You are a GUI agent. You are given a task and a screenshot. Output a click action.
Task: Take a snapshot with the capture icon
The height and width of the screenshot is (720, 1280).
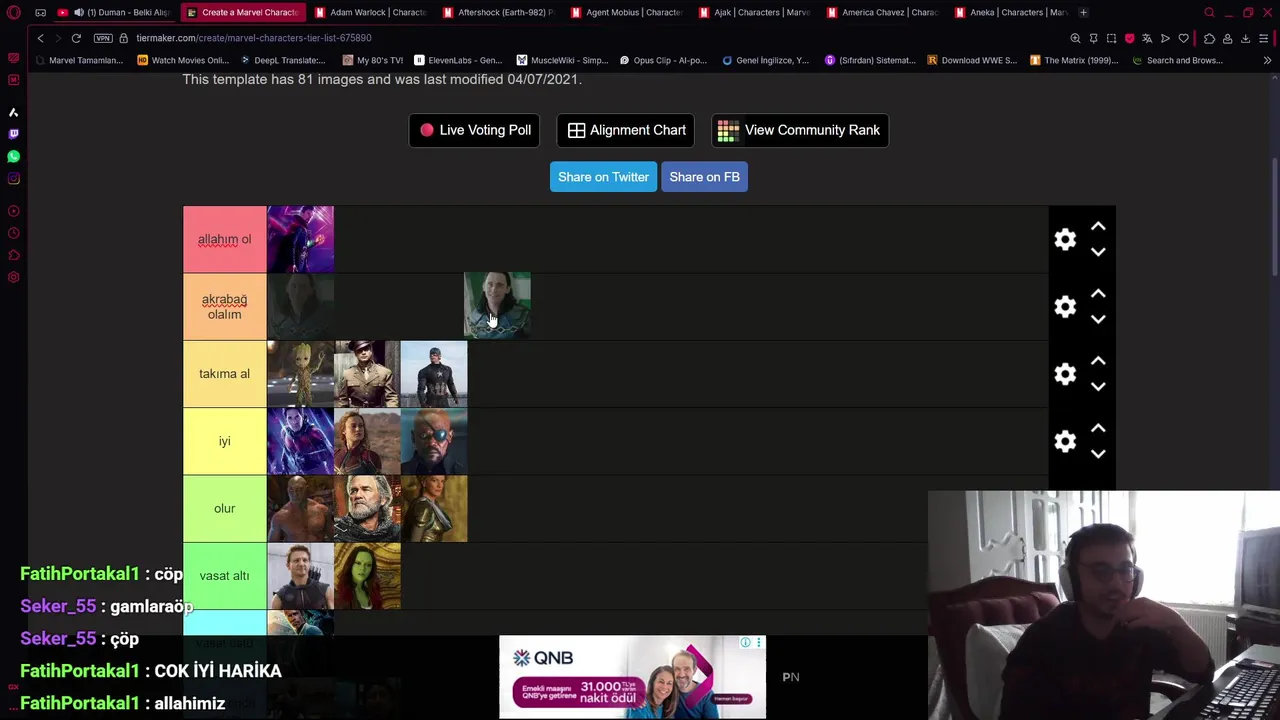point(1111,38)
